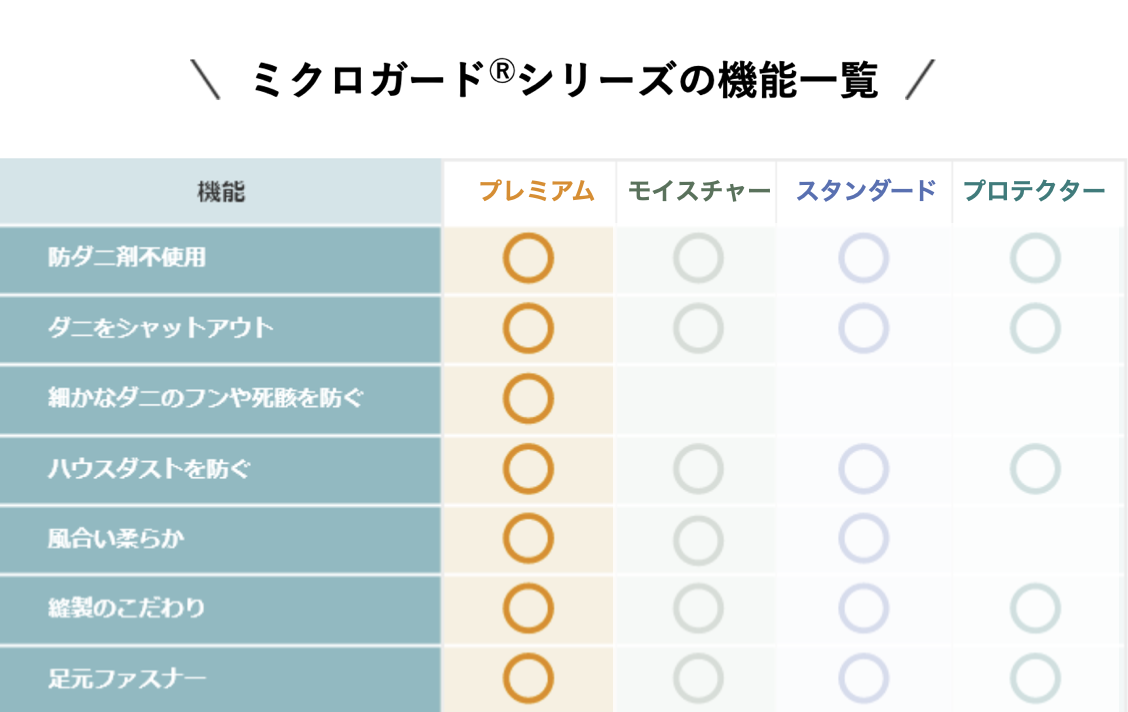This screenshot has height=712, width=1128.
Task: Click プロテクター circle for 縫製のこだわり
Action: 1035,608
